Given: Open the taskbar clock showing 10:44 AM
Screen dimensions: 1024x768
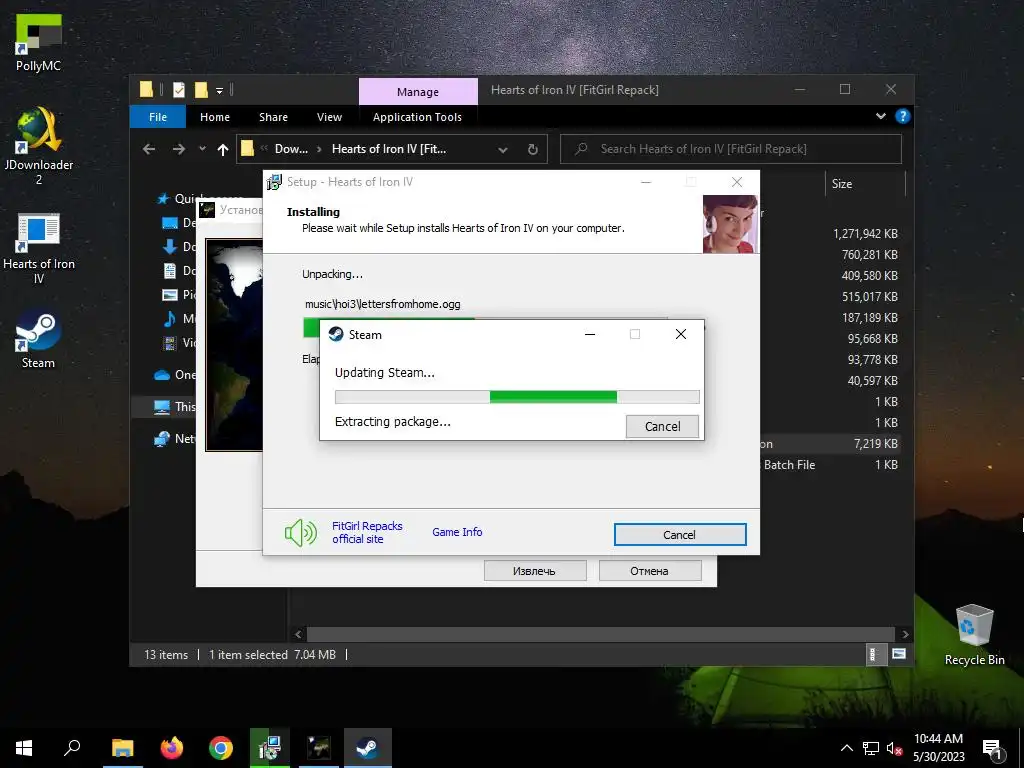Looking at the screenshot, I should pyautogui.click(x=938, y=748).
